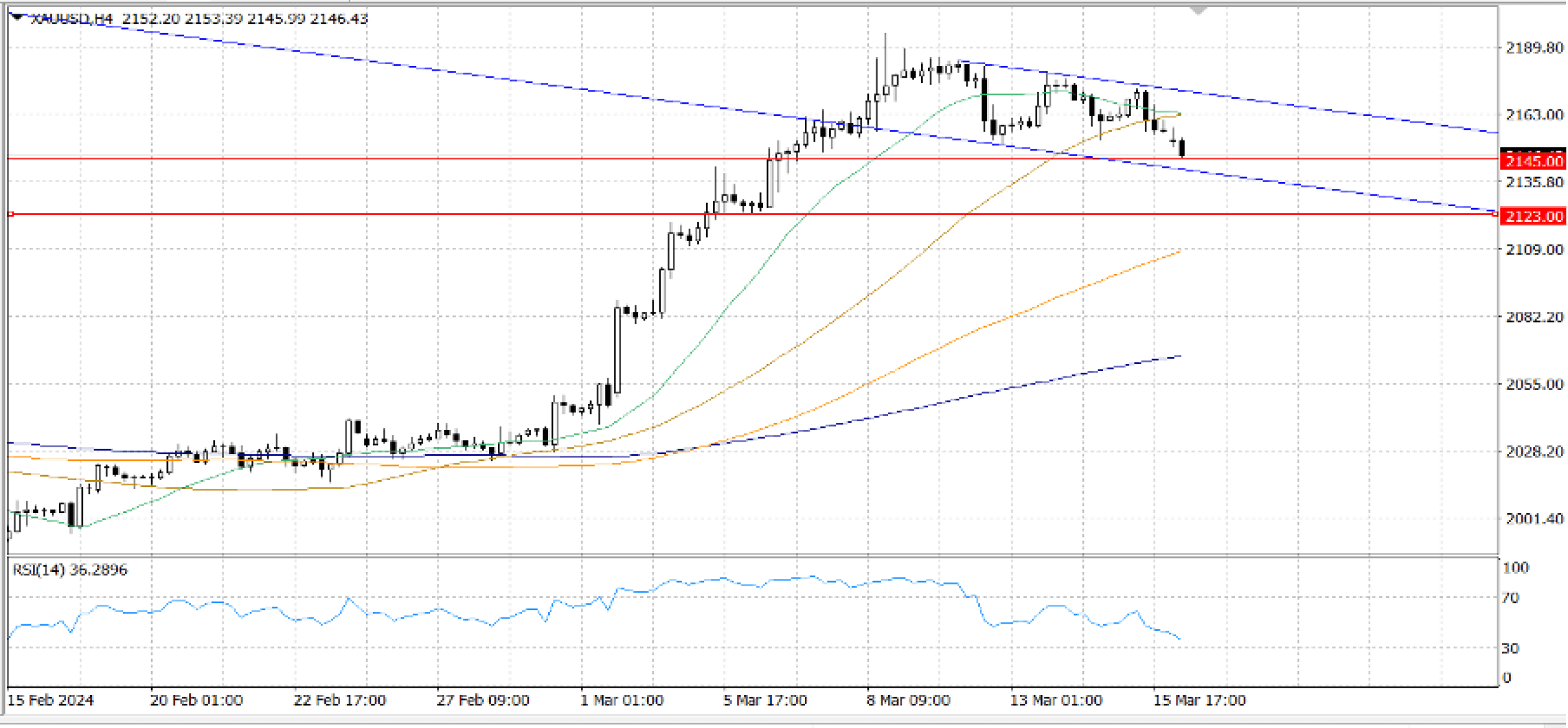Click the 2055.00 price scale label
This screenshot has height=728, width=1568.
[x=1533, y=384]
